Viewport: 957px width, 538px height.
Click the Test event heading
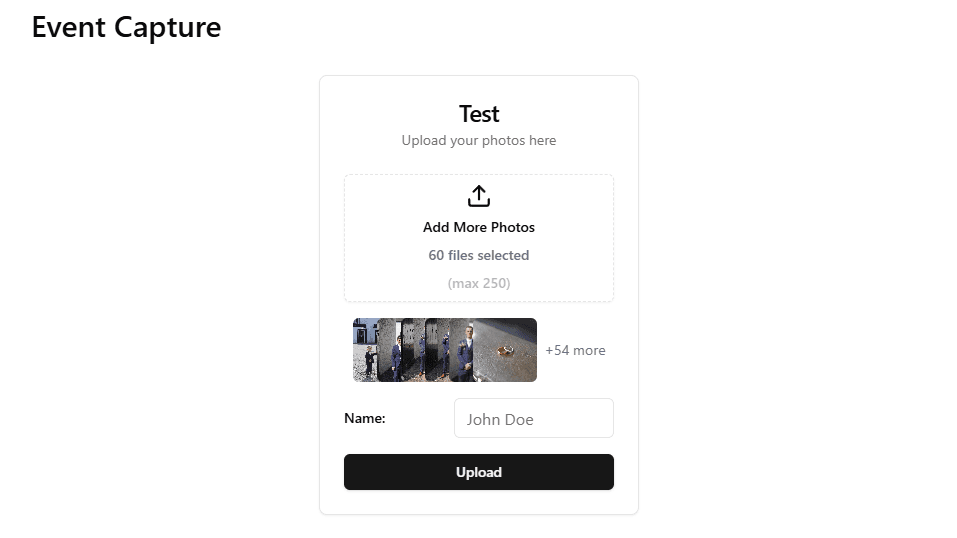(479, 114)
